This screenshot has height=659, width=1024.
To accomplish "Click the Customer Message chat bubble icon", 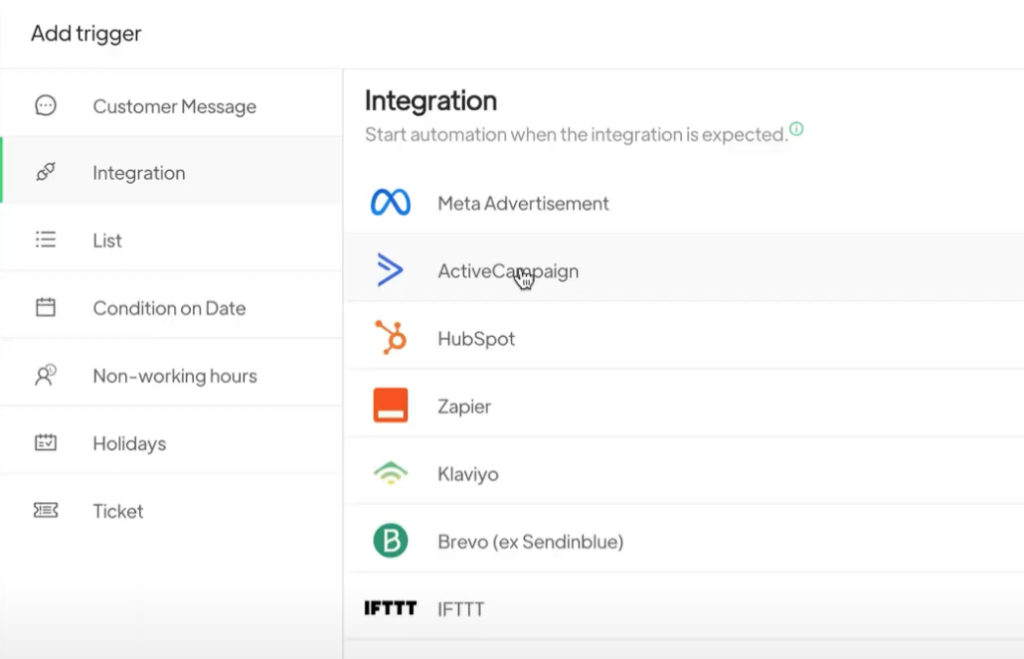I will [46, 106].
